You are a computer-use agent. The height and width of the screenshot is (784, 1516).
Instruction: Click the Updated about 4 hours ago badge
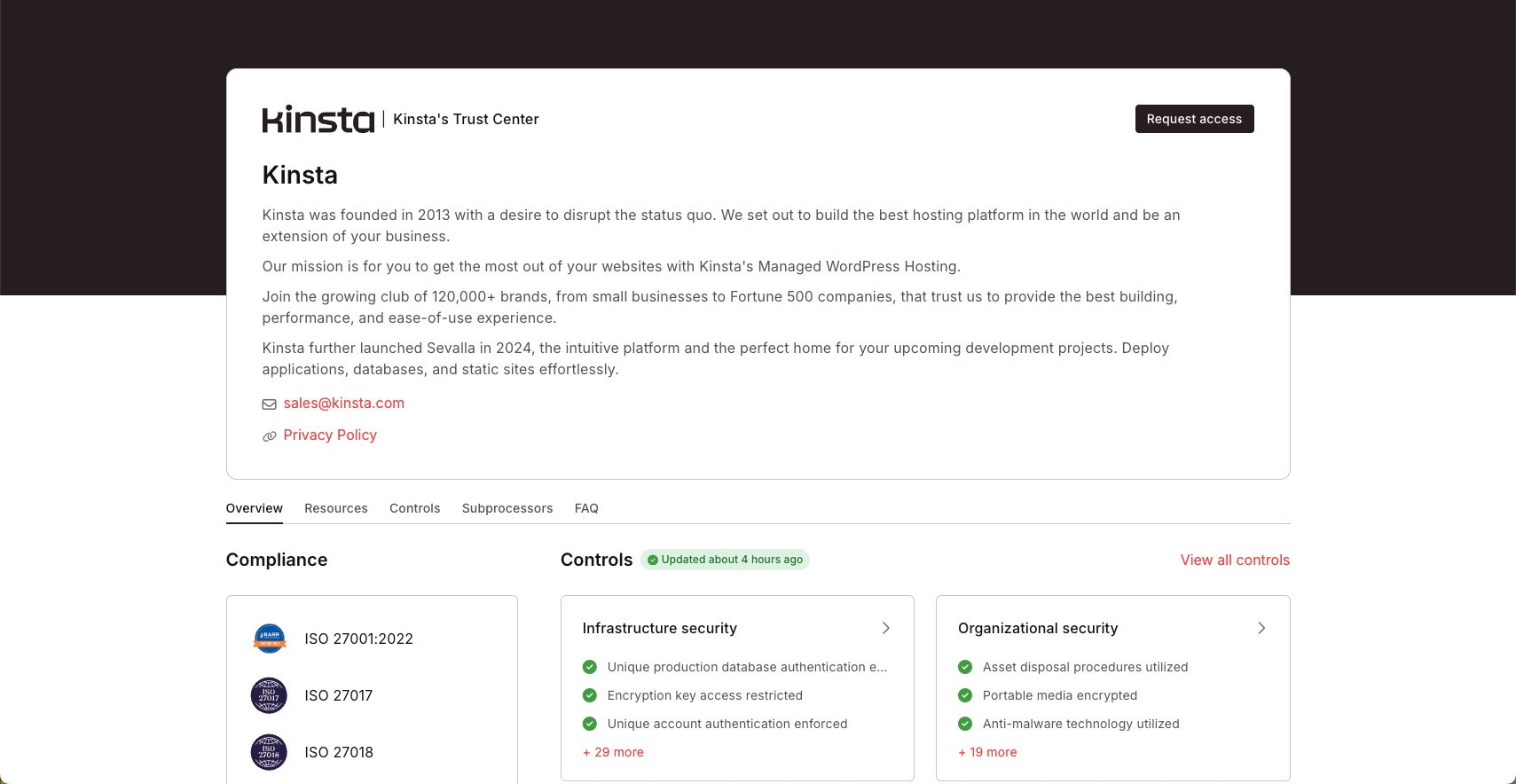[x=725, y=560]
